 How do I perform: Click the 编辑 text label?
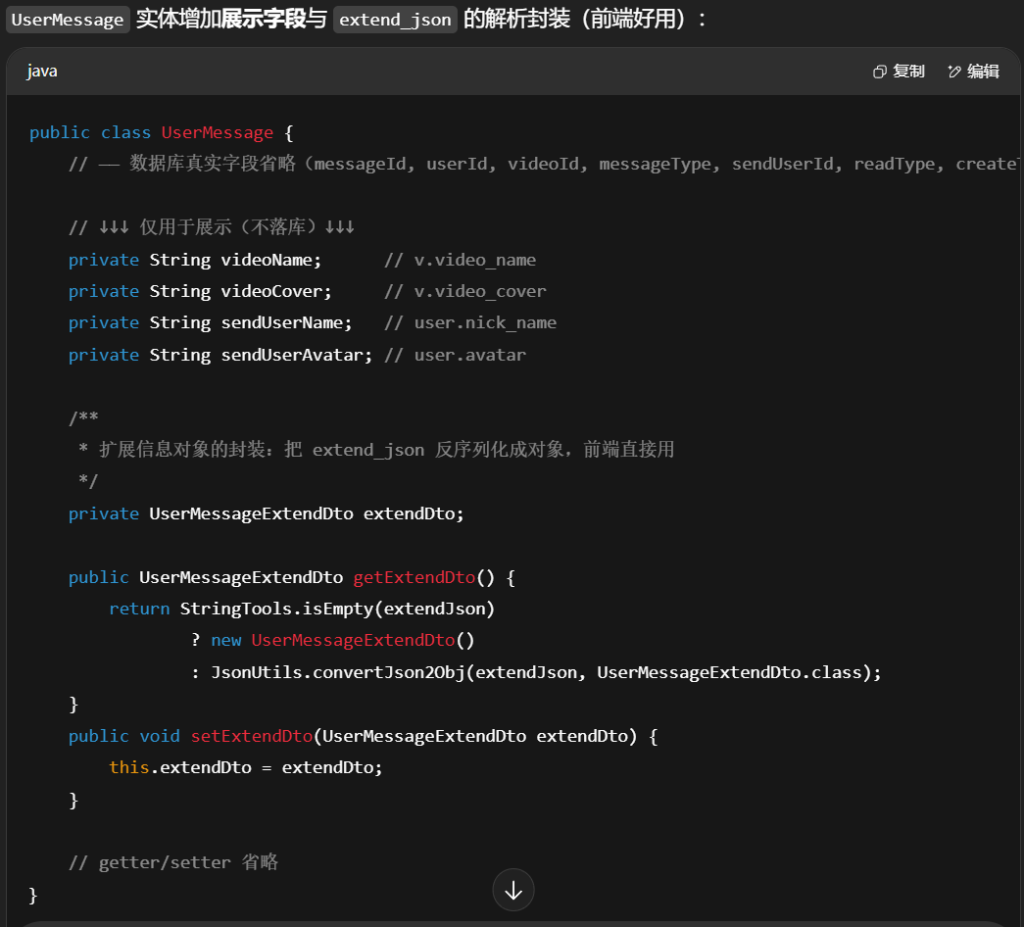(983, 71)
